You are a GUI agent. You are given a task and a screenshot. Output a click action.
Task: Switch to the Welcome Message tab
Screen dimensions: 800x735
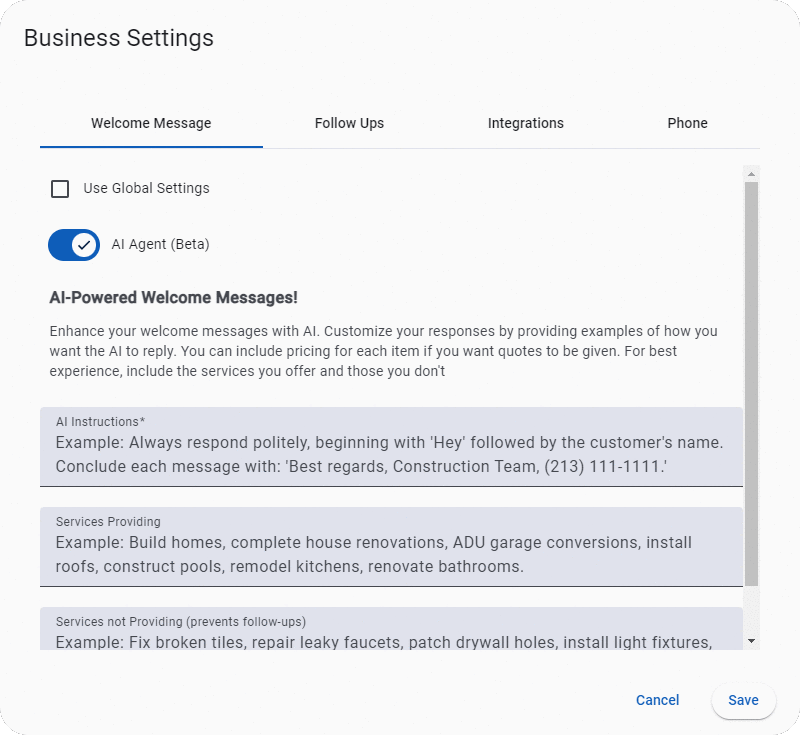point(151,123)
